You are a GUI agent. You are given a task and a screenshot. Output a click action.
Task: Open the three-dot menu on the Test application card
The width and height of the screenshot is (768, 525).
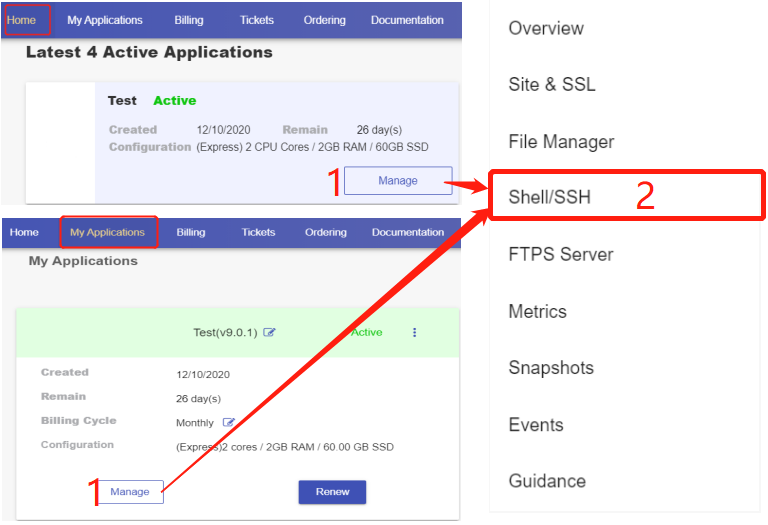pos(415,333)
